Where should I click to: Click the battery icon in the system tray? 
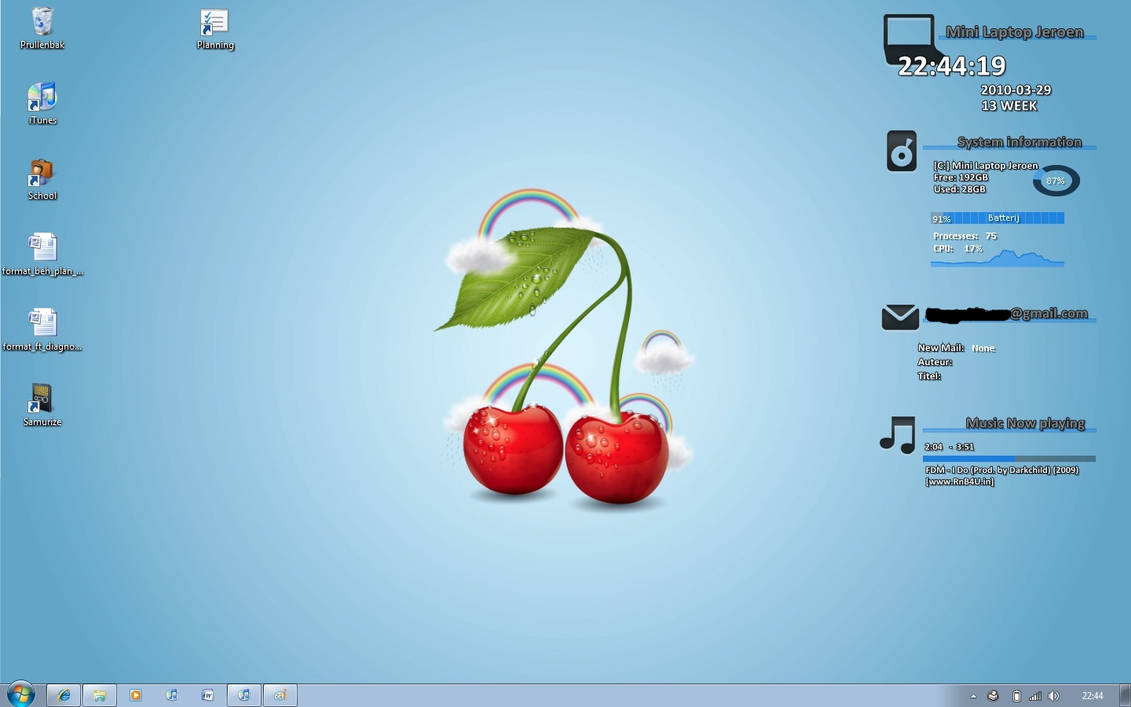[1016, 696]
